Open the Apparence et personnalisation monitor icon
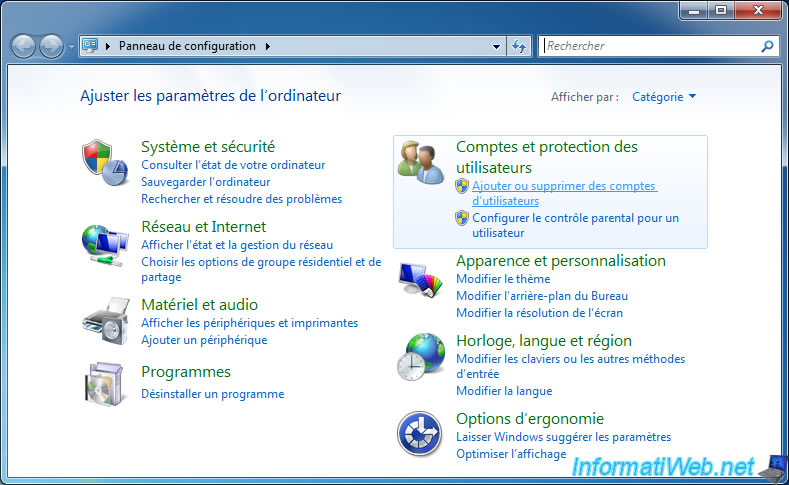789x485 pixels. tap(421, 280)
